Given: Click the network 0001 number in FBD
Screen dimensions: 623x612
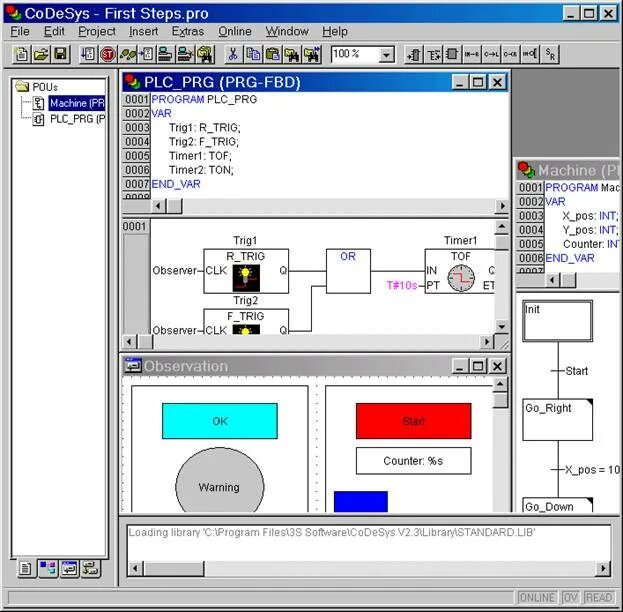Looking at the screenshot, I should click(134, 227).
